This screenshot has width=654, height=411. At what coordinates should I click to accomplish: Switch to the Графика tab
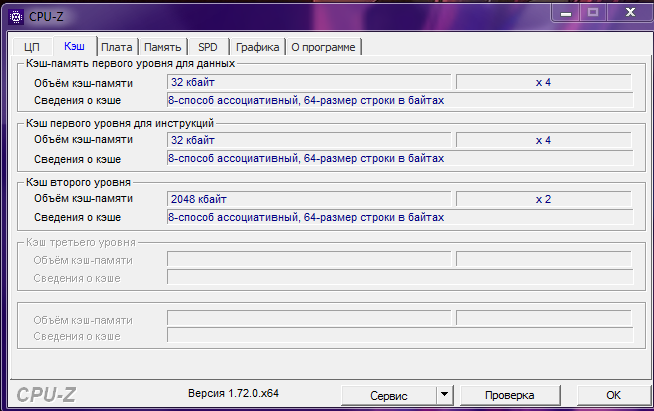click(257, 47)
